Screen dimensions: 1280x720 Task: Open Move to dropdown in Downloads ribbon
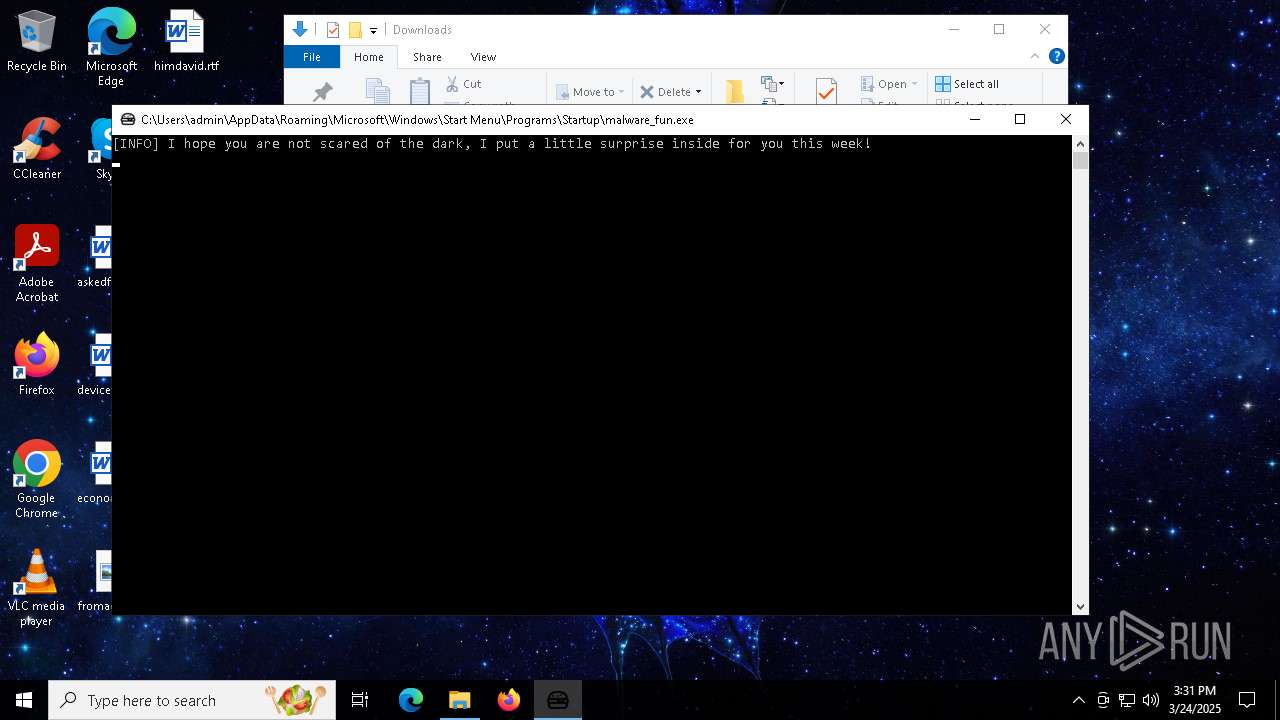point(590,92)
